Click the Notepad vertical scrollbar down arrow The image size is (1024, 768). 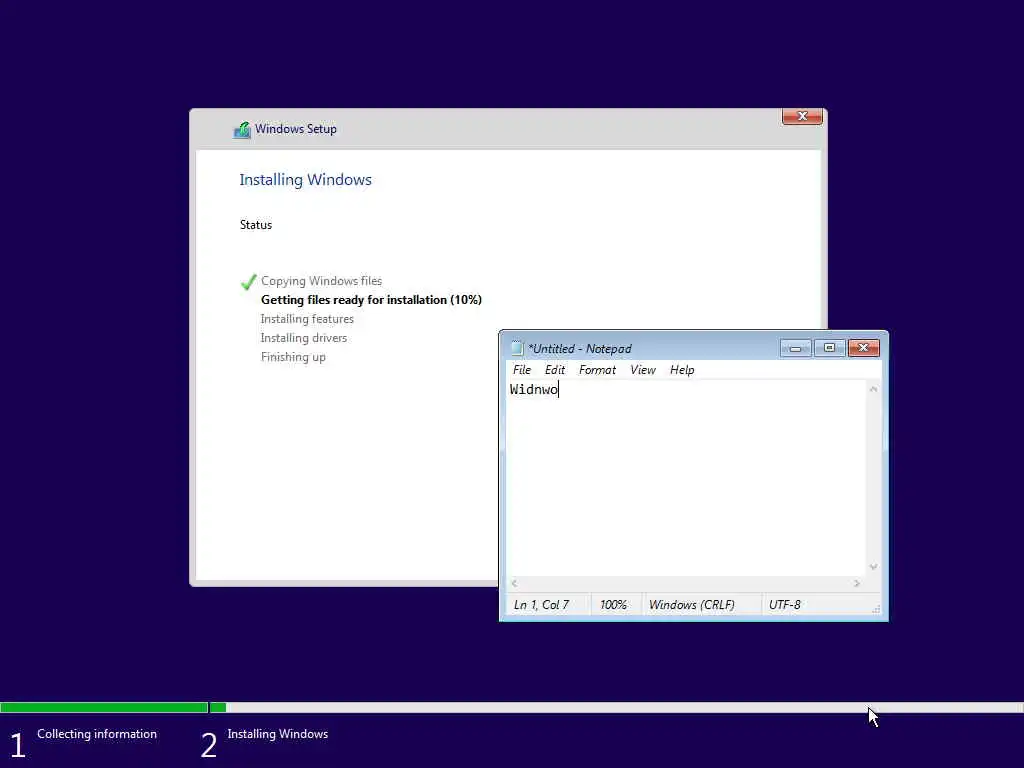point(873,567)
